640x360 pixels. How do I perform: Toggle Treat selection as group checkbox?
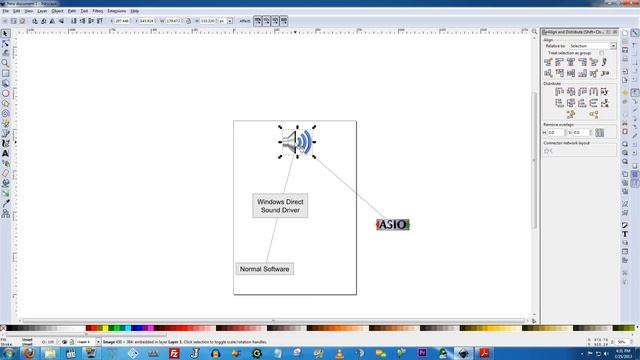click(601, 53)
